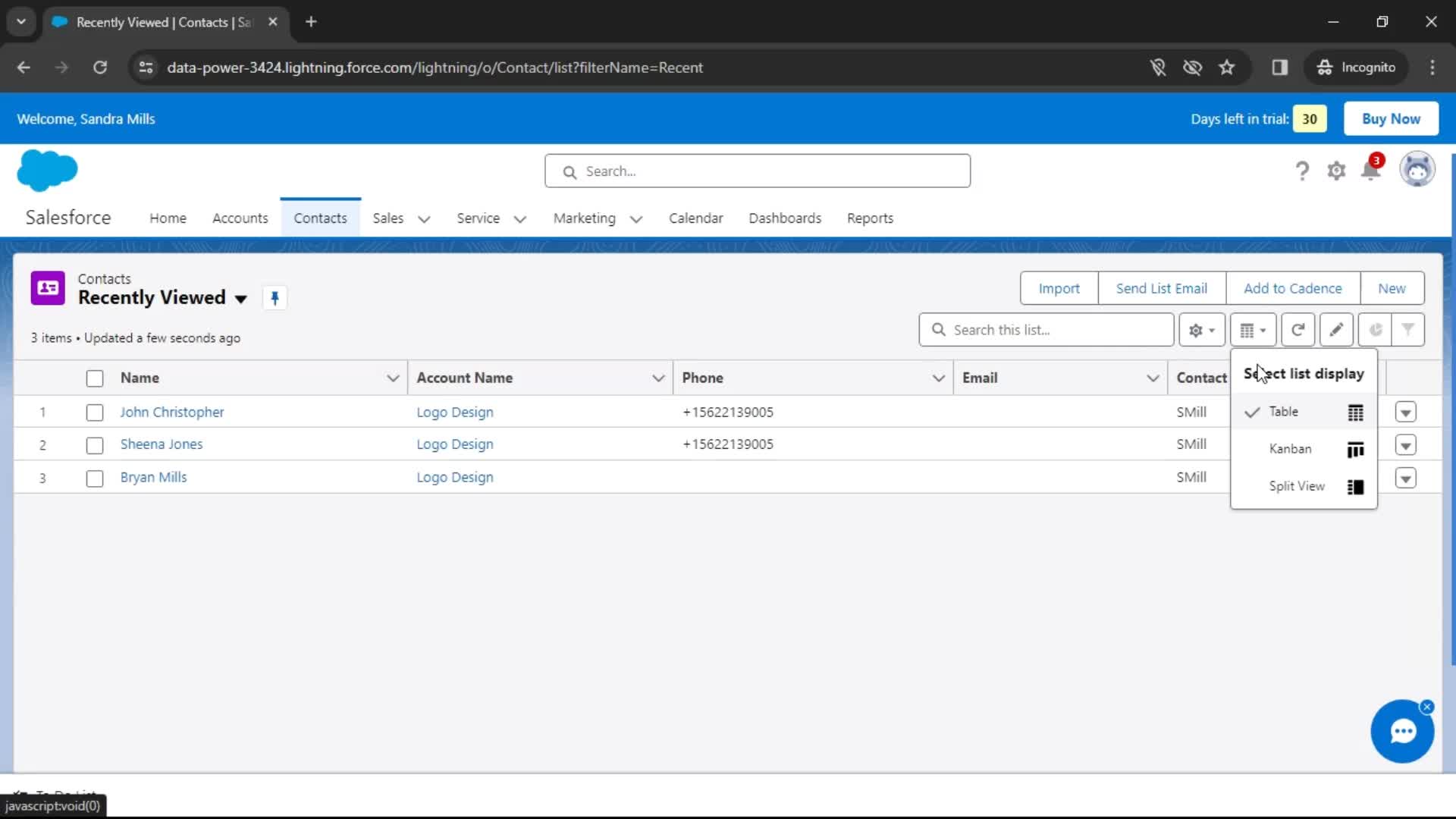The image size is (1456, 819).
Task: Click the Incognito indicator
Action: 1356,67
